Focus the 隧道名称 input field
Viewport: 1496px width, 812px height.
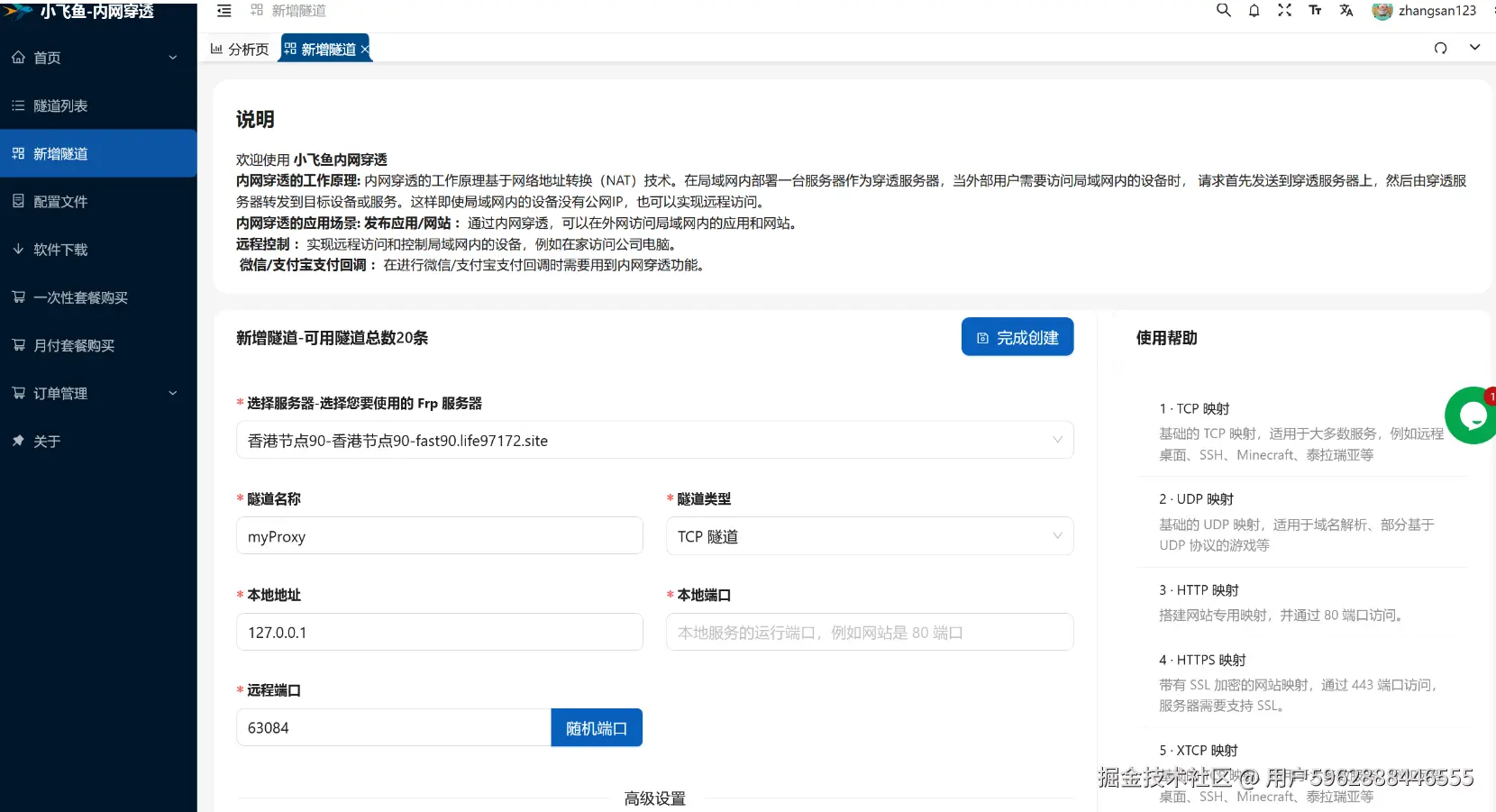[x=440, y=536]
